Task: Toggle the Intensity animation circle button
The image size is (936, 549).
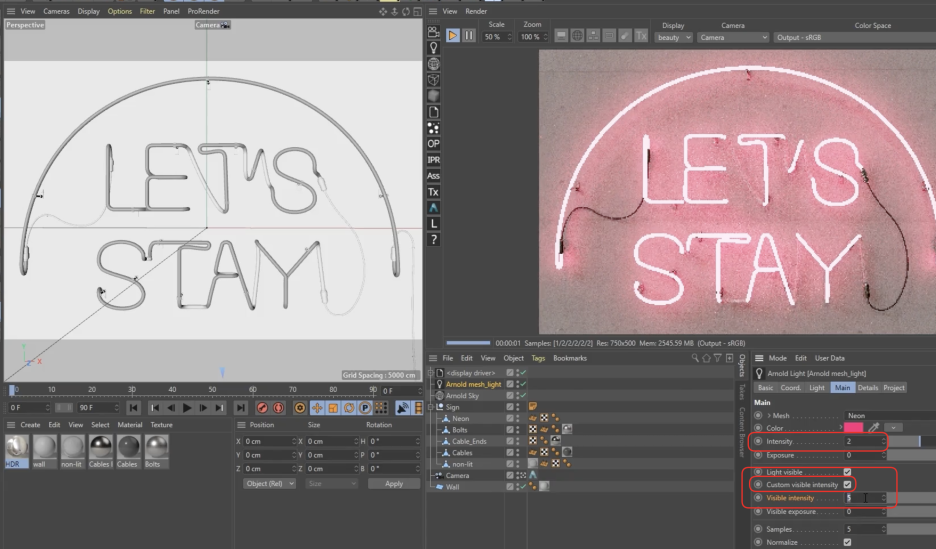Action: point(758,441)
